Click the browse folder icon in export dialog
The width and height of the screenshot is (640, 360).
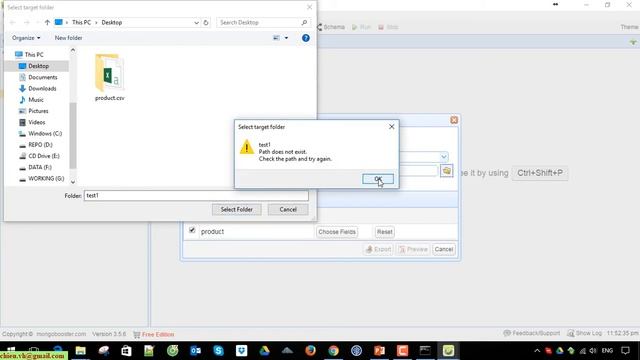click(447, 171)
